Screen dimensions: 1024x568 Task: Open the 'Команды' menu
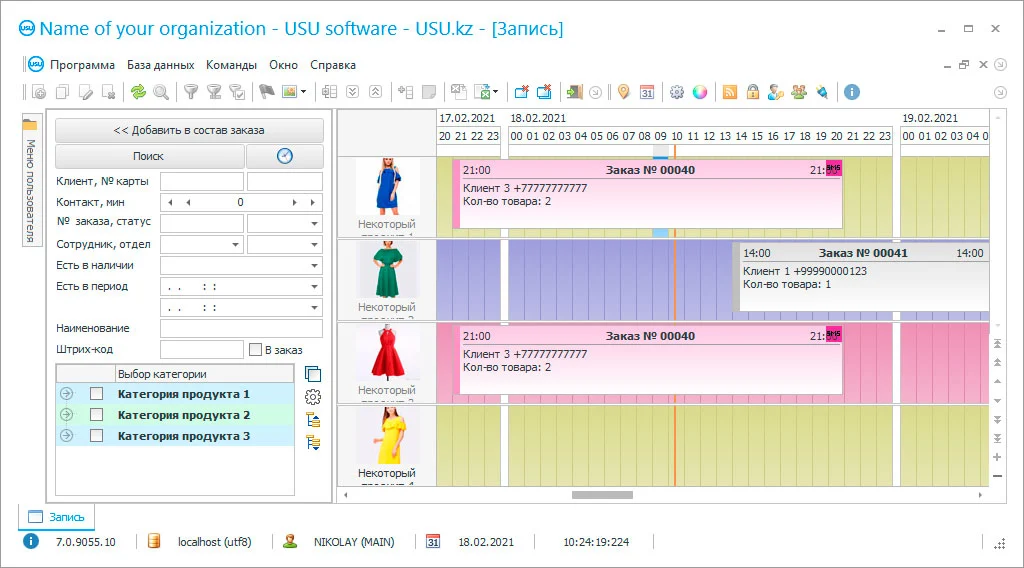(231, 65)
